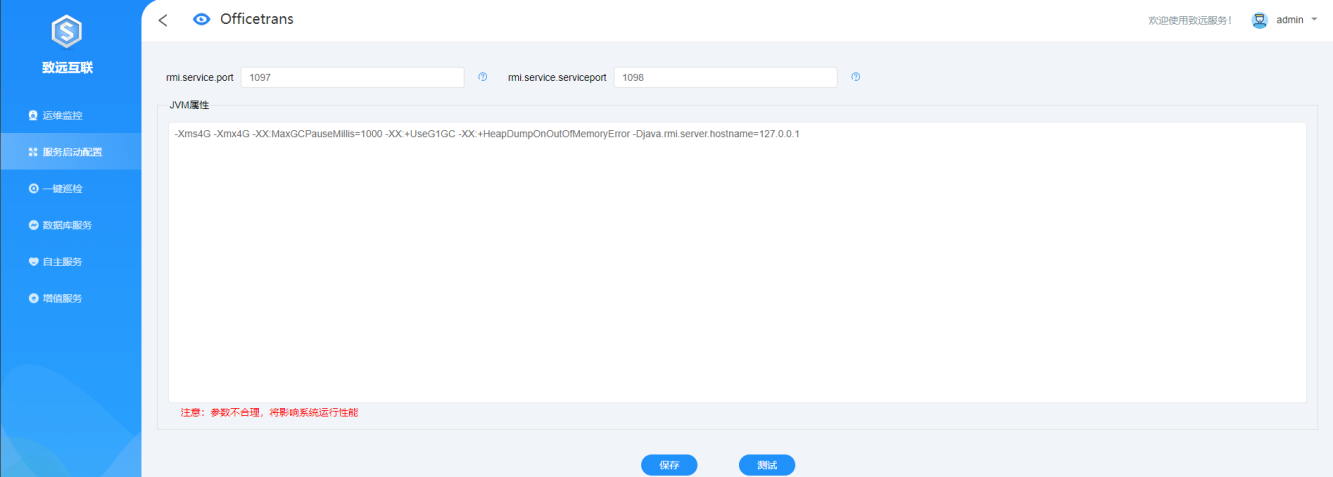
Task: Click the 运维监控 sidebar icon
Action: pyautogui.click(x=33, y=115)
